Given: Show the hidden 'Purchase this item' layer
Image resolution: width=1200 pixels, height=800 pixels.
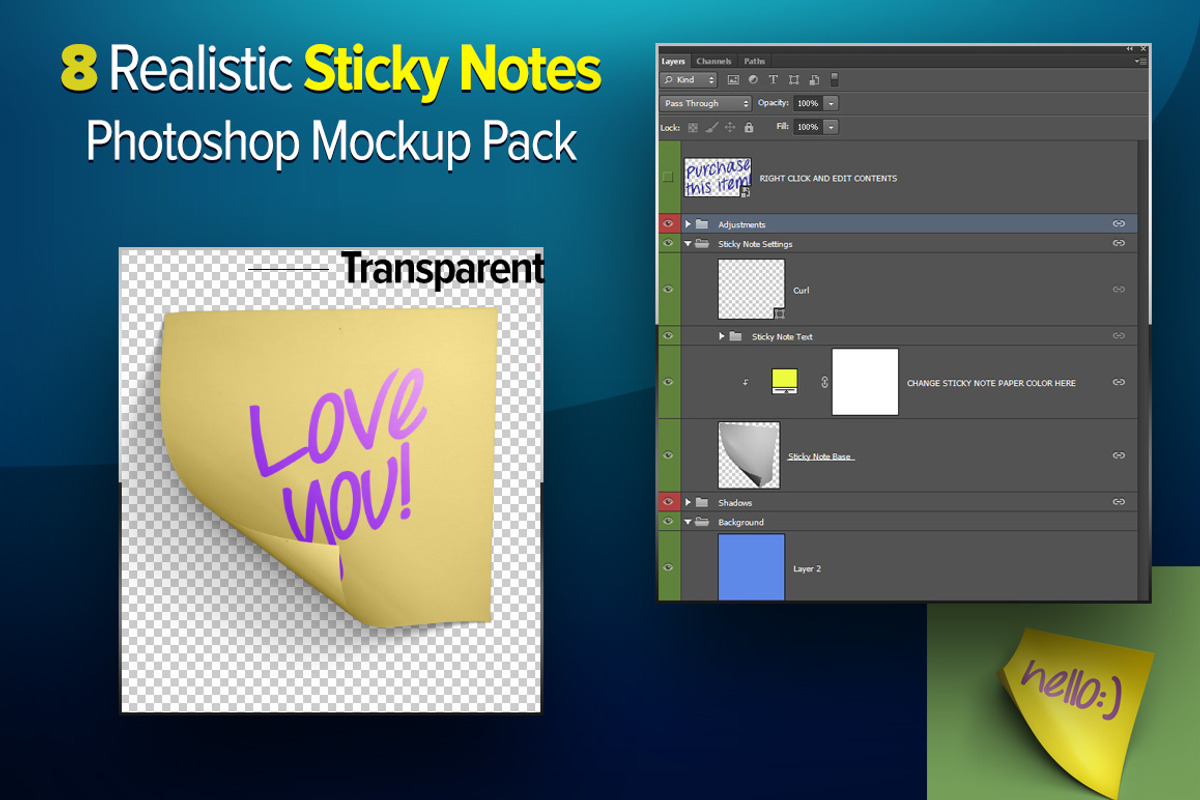Looking at the screenshot, I should click(x=668, y=178).
